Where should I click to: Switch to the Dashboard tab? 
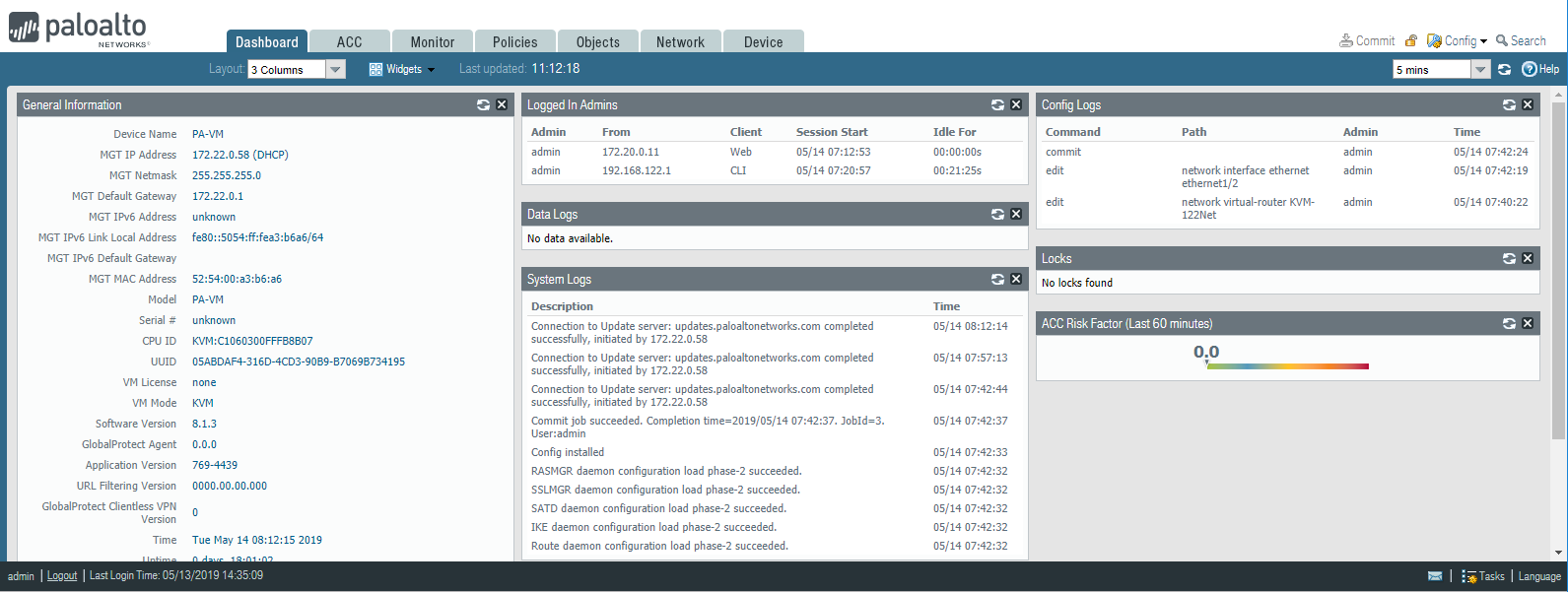tap(267, 41)
